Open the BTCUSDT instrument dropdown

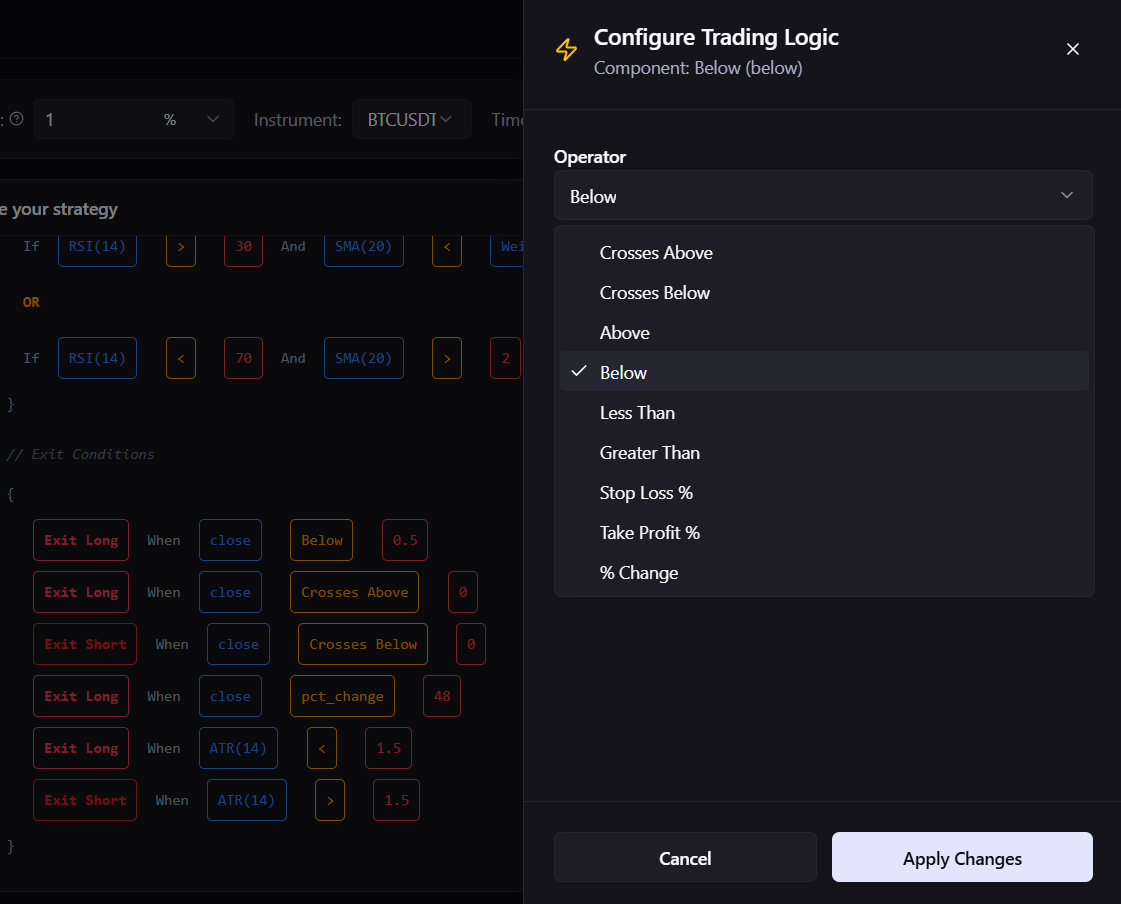click(x=411, y=119)
